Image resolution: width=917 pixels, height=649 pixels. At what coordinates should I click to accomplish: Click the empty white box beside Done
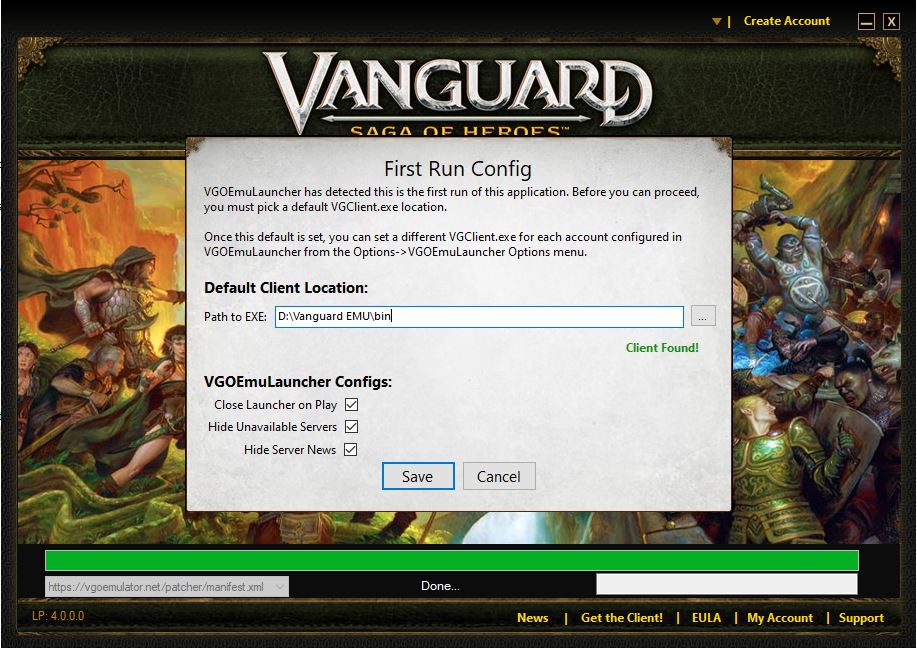click(x=727, y=585)
